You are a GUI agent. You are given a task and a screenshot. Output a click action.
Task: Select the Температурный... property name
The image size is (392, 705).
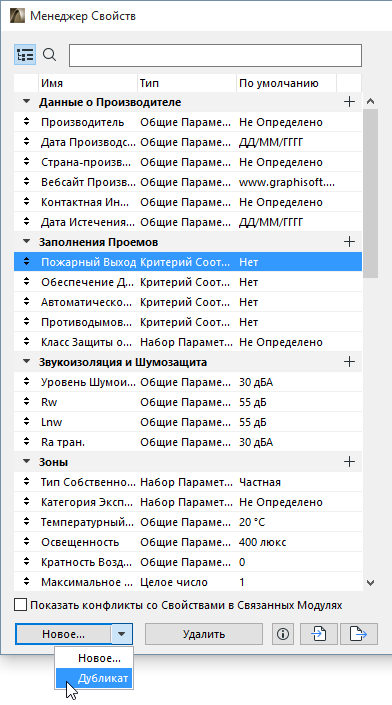pyautogui.click(x=87, y=522)
